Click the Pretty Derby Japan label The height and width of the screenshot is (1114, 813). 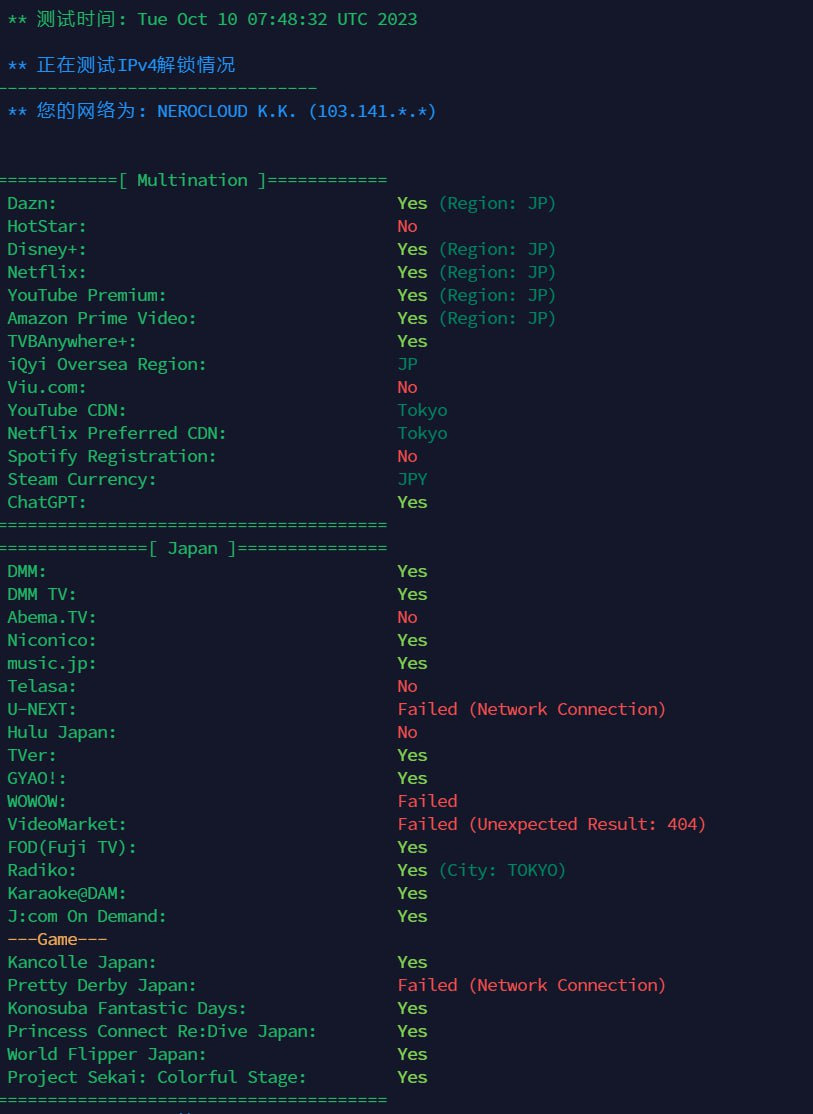(101, 985)
